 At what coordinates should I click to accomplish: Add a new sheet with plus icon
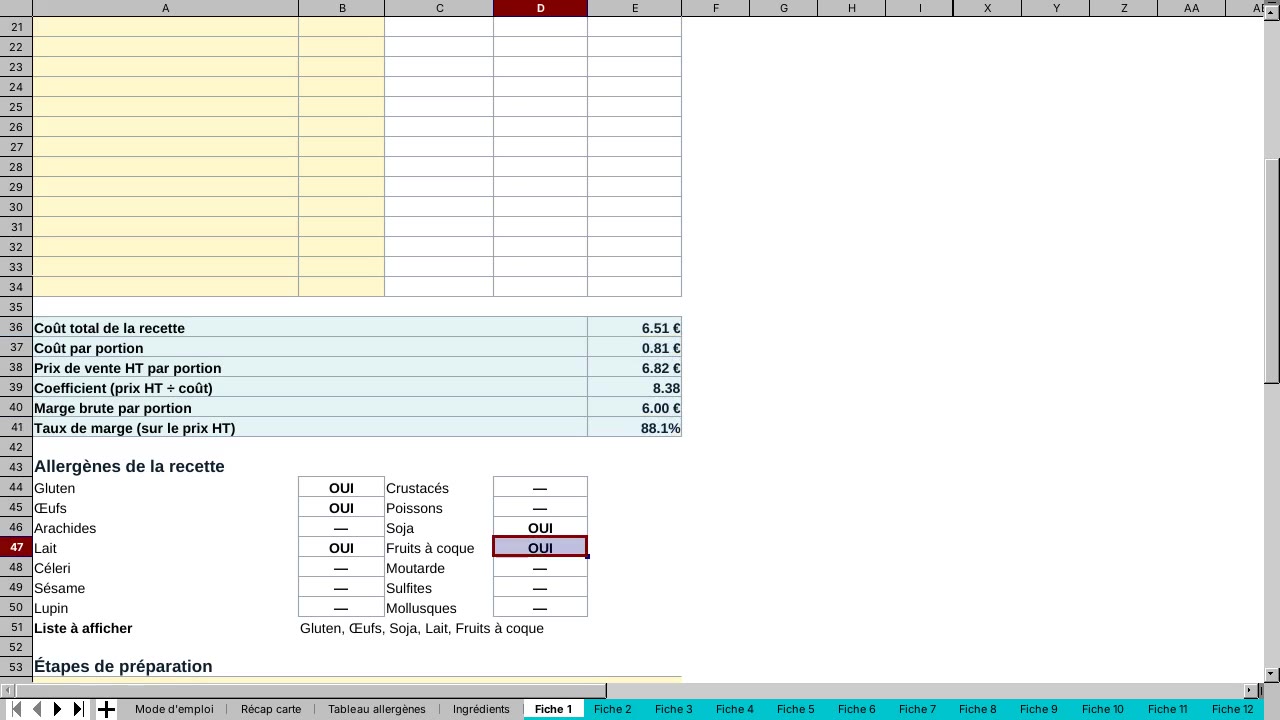point(106,709)
